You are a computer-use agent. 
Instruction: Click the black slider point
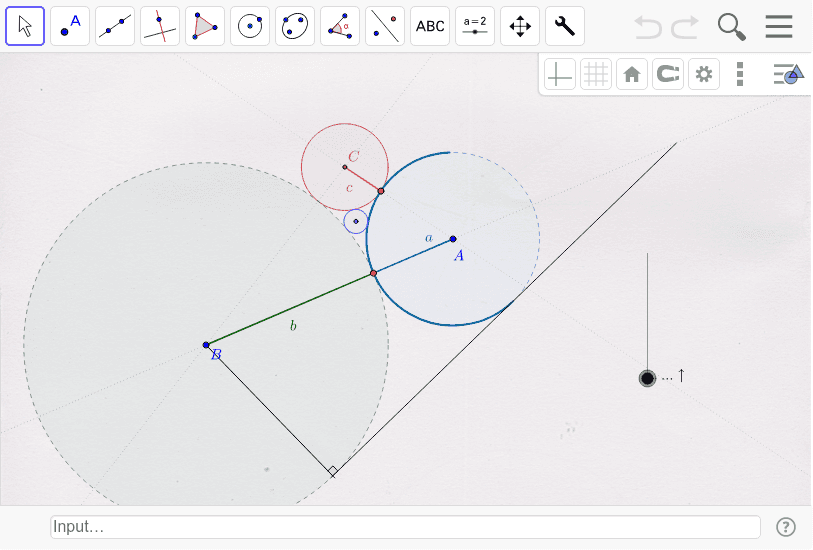pyautogui.click(x=647, y=378)
